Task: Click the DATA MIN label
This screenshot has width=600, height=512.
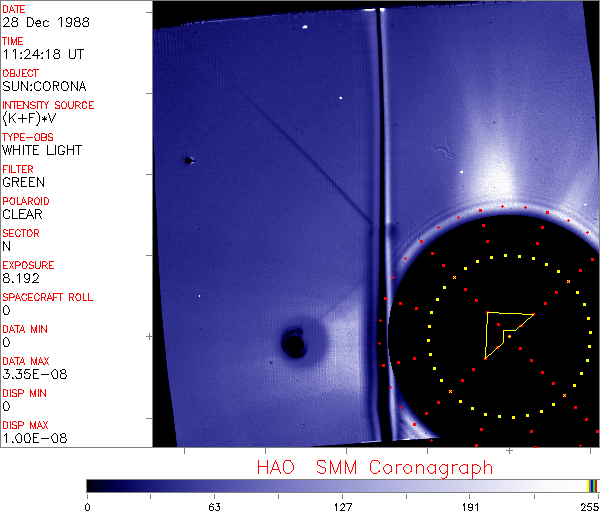Action: 25,329
